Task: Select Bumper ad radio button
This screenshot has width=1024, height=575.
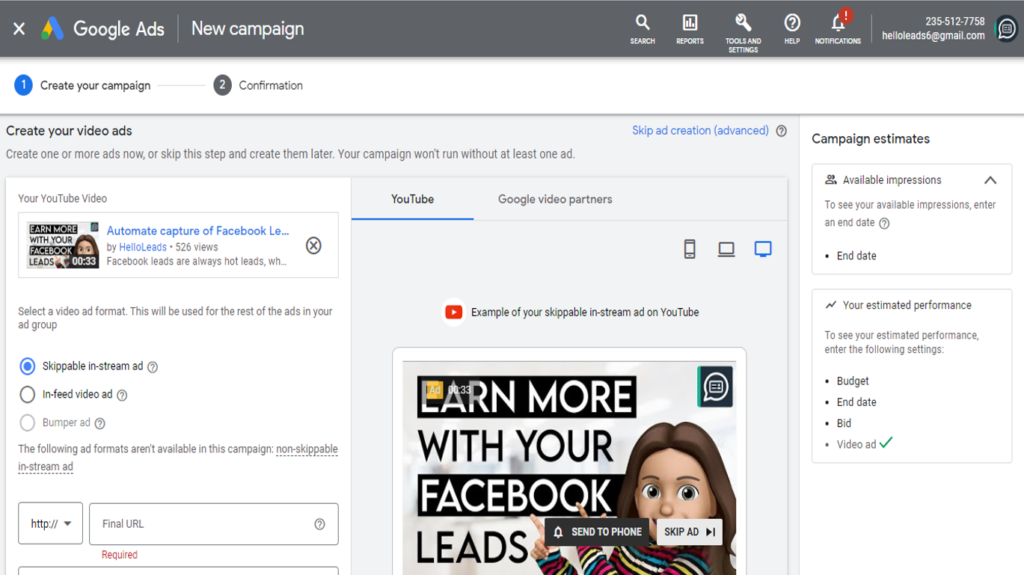Action: [x=27, y=423]
